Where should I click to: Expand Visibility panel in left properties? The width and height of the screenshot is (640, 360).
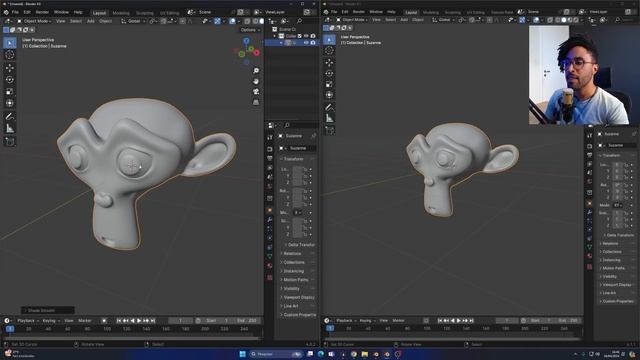click(x=291, y=289)
